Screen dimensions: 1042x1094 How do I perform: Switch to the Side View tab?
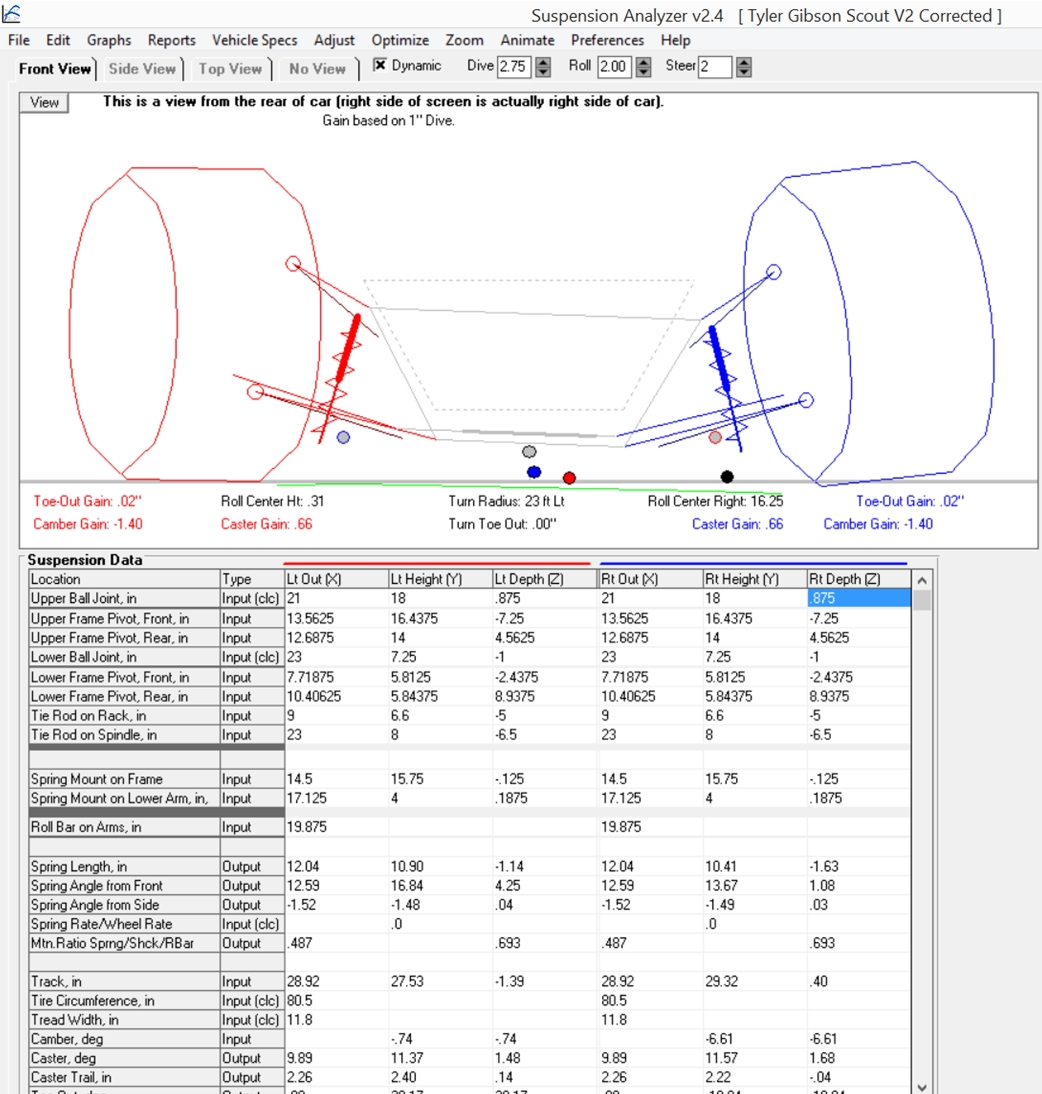[x=142, y=68]
